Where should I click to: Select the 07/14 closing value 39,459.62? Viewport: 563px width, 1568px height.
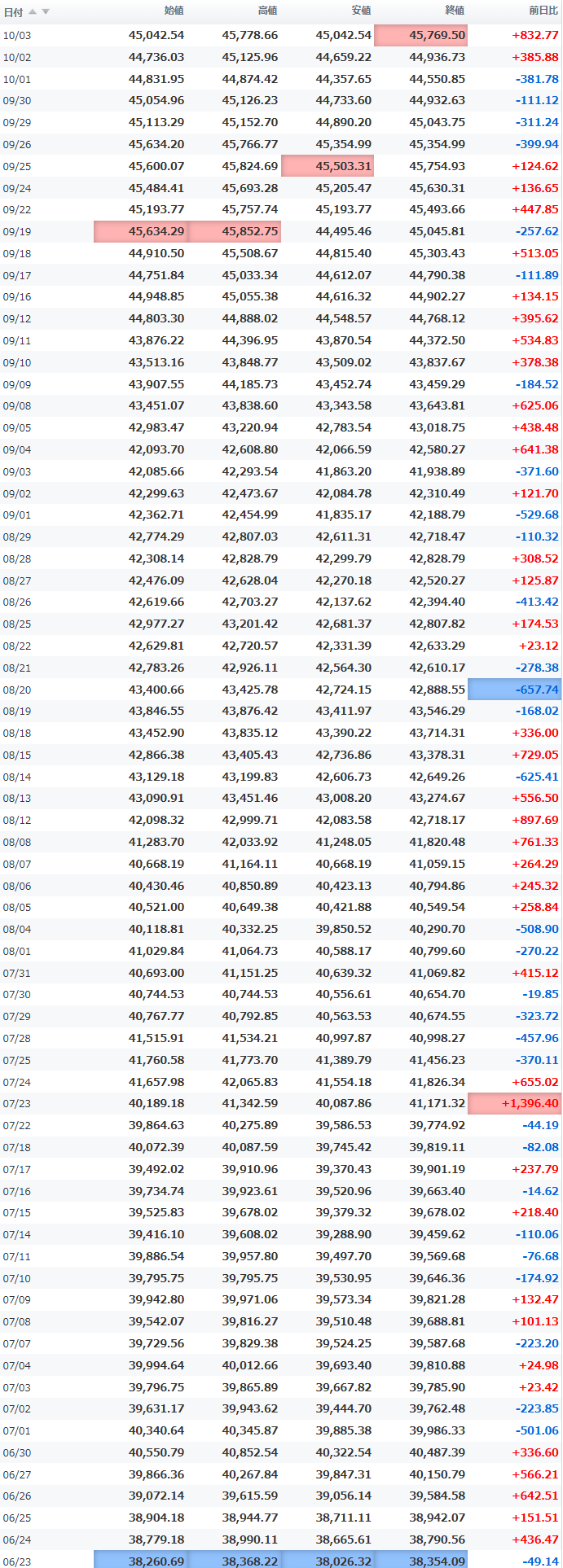(438, 1234)
